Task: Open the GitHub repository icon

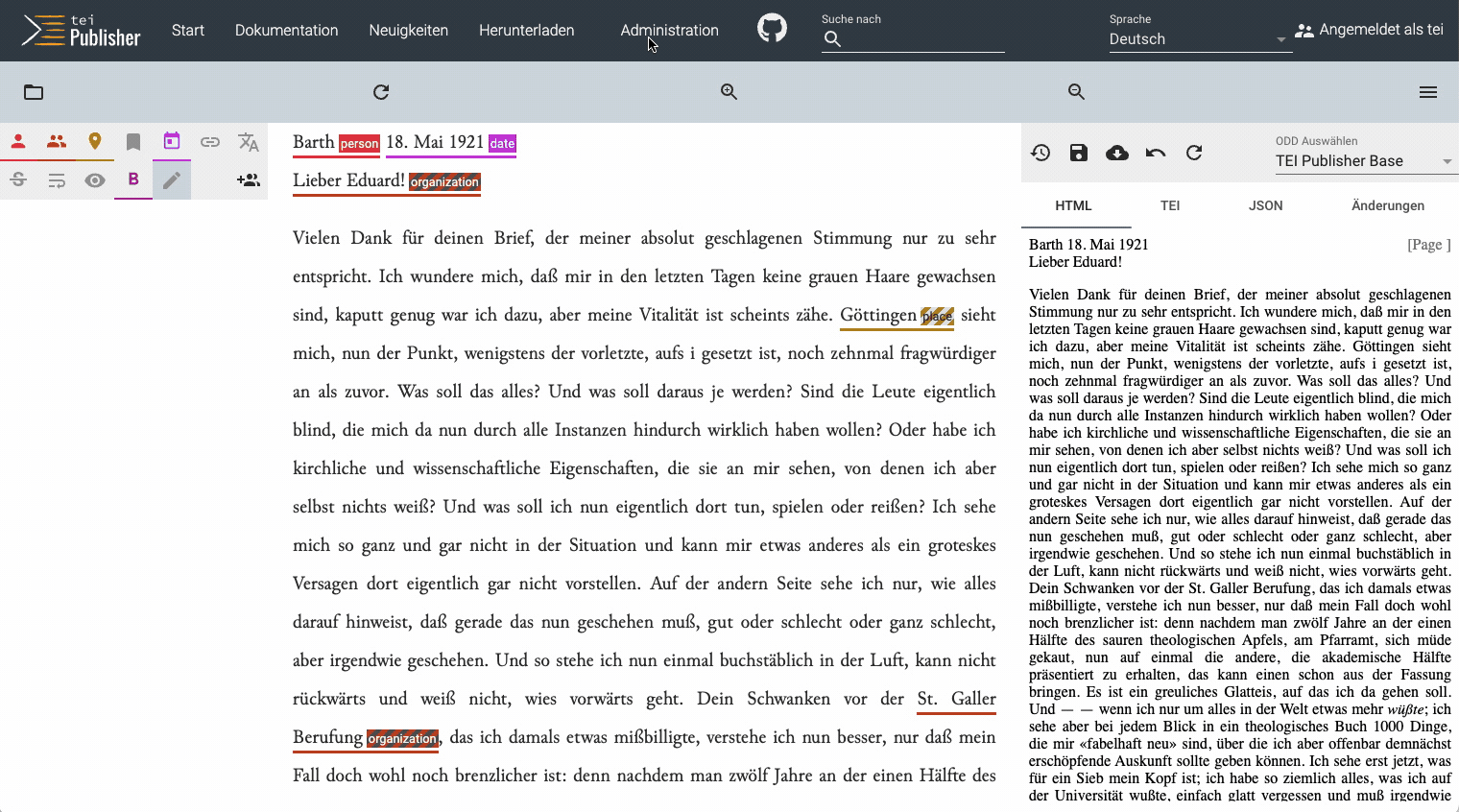Action: pyautogui.click(x=772, y=29)
